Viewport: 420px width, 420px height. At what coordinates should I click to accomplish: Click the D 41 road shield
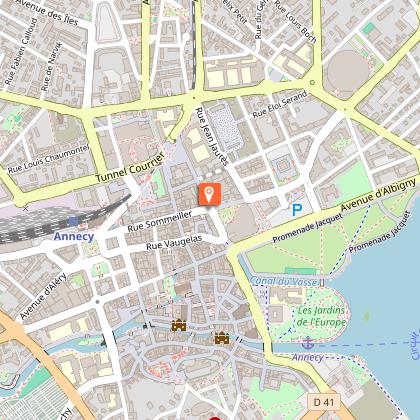324,402
